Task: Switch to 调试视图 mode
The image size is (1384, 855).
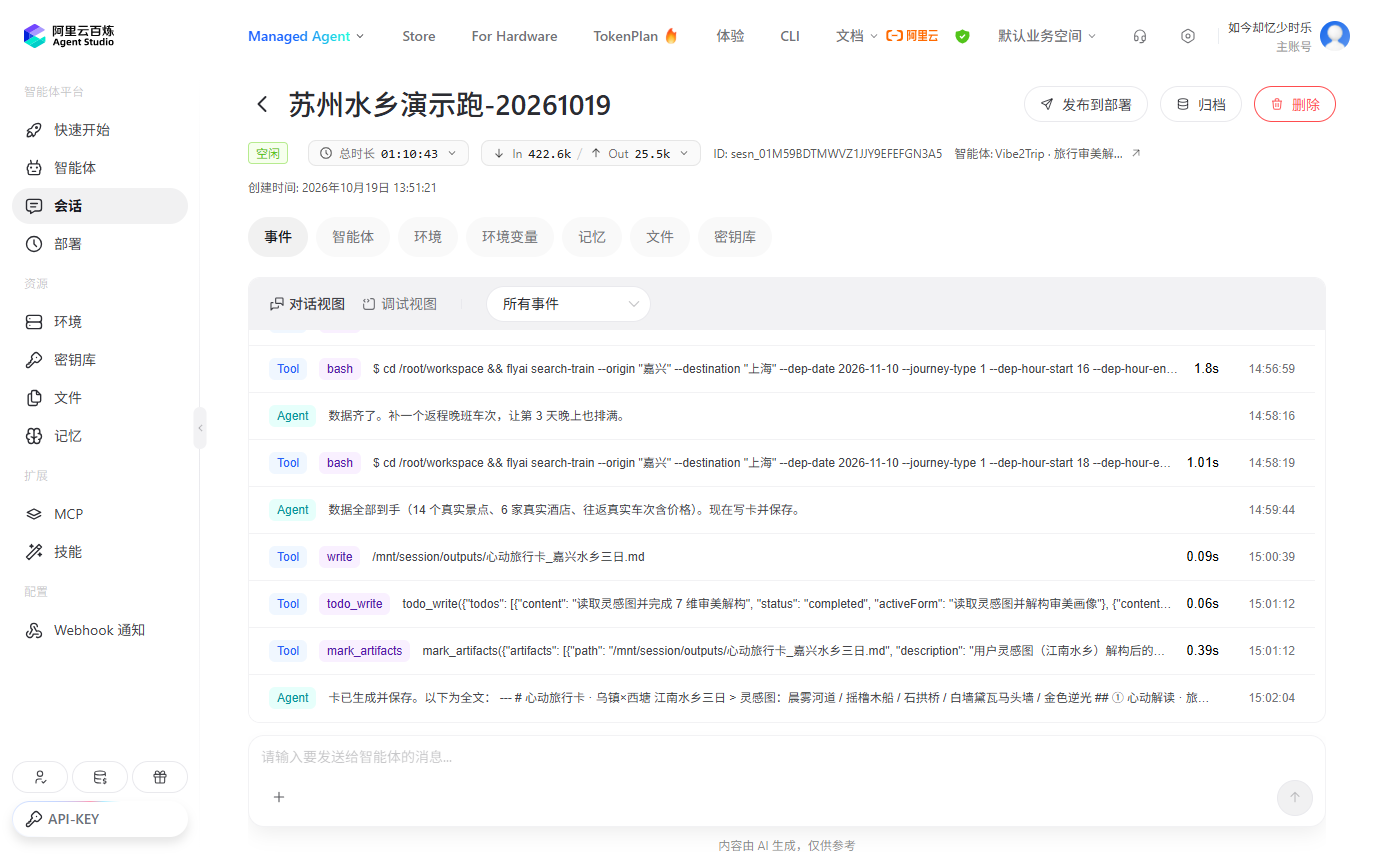Action: click(x=399, y=304)
